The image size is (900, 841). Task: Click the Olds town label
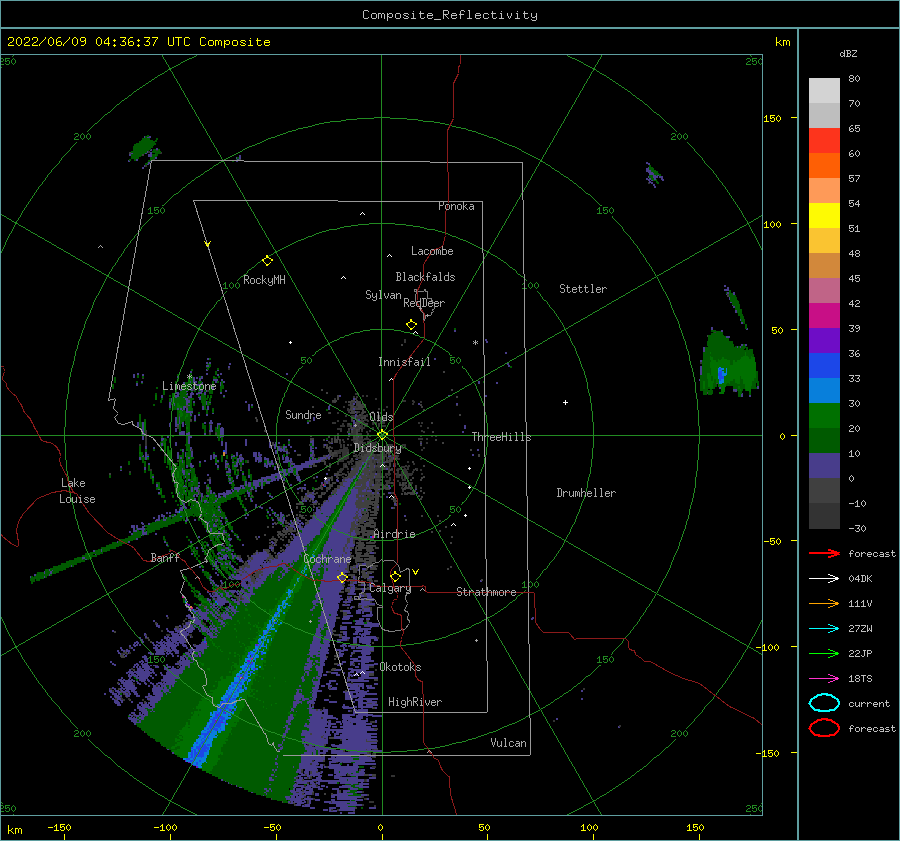click(x=381, y=417)
